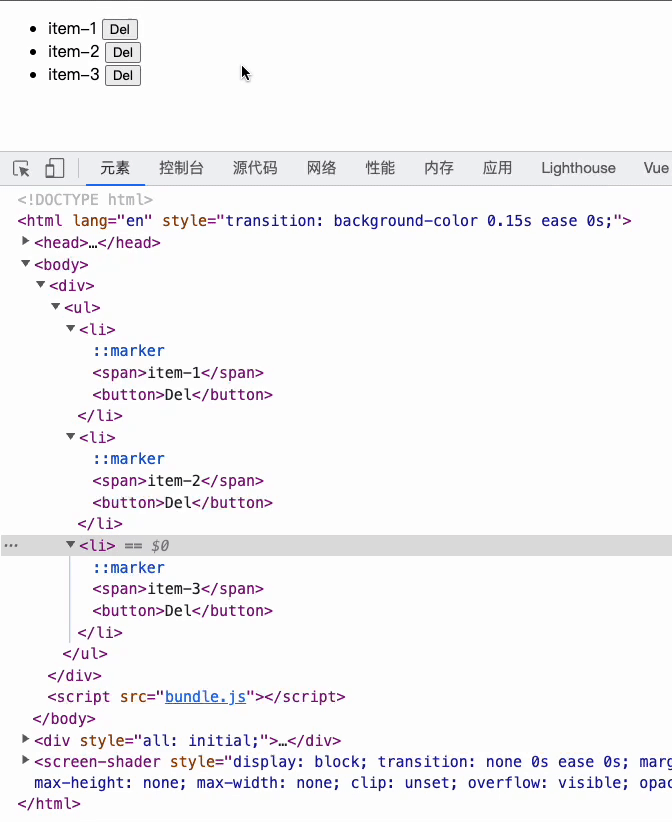The width and height of the screenshot is (672, 822).
Task: Collapse the first li node containing item-1
Action: [x=71, y=328]
